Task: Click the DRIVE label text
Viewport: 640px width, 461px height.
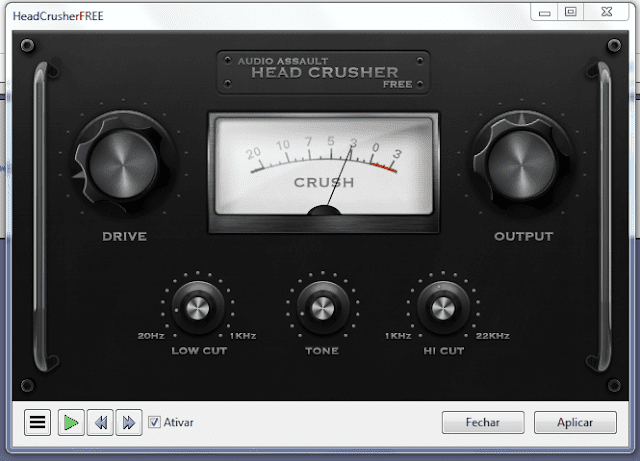Action: point(124,236)
